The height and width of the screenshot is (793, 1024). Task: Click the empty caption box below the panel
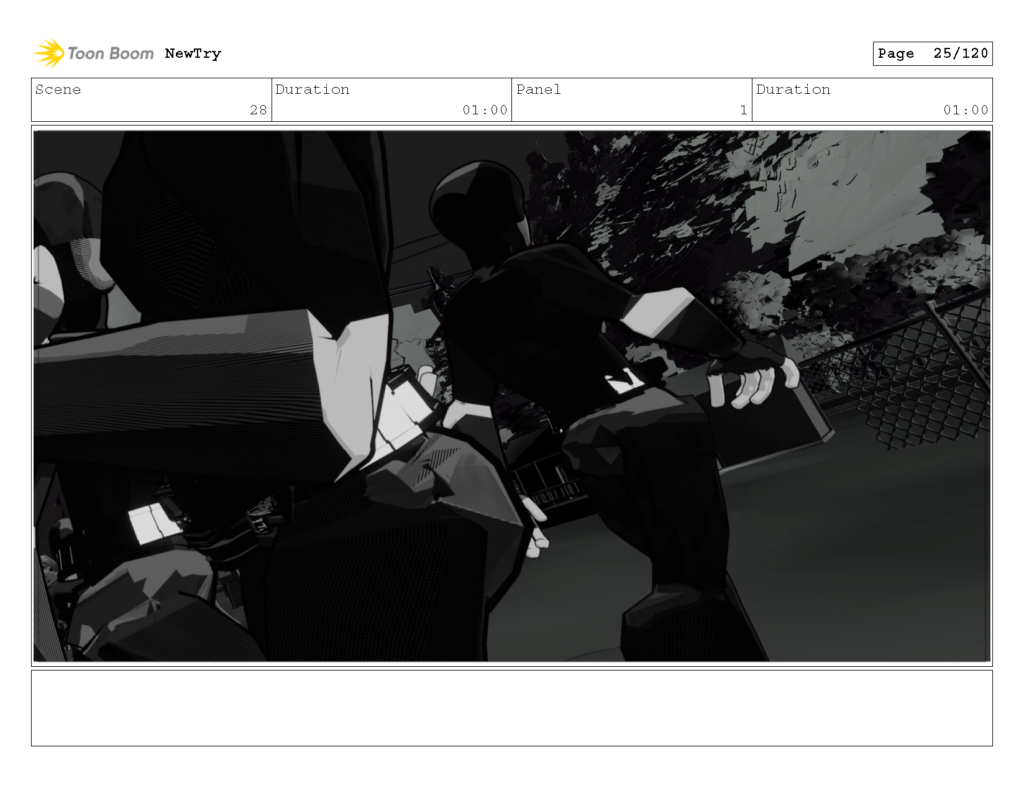512,711
